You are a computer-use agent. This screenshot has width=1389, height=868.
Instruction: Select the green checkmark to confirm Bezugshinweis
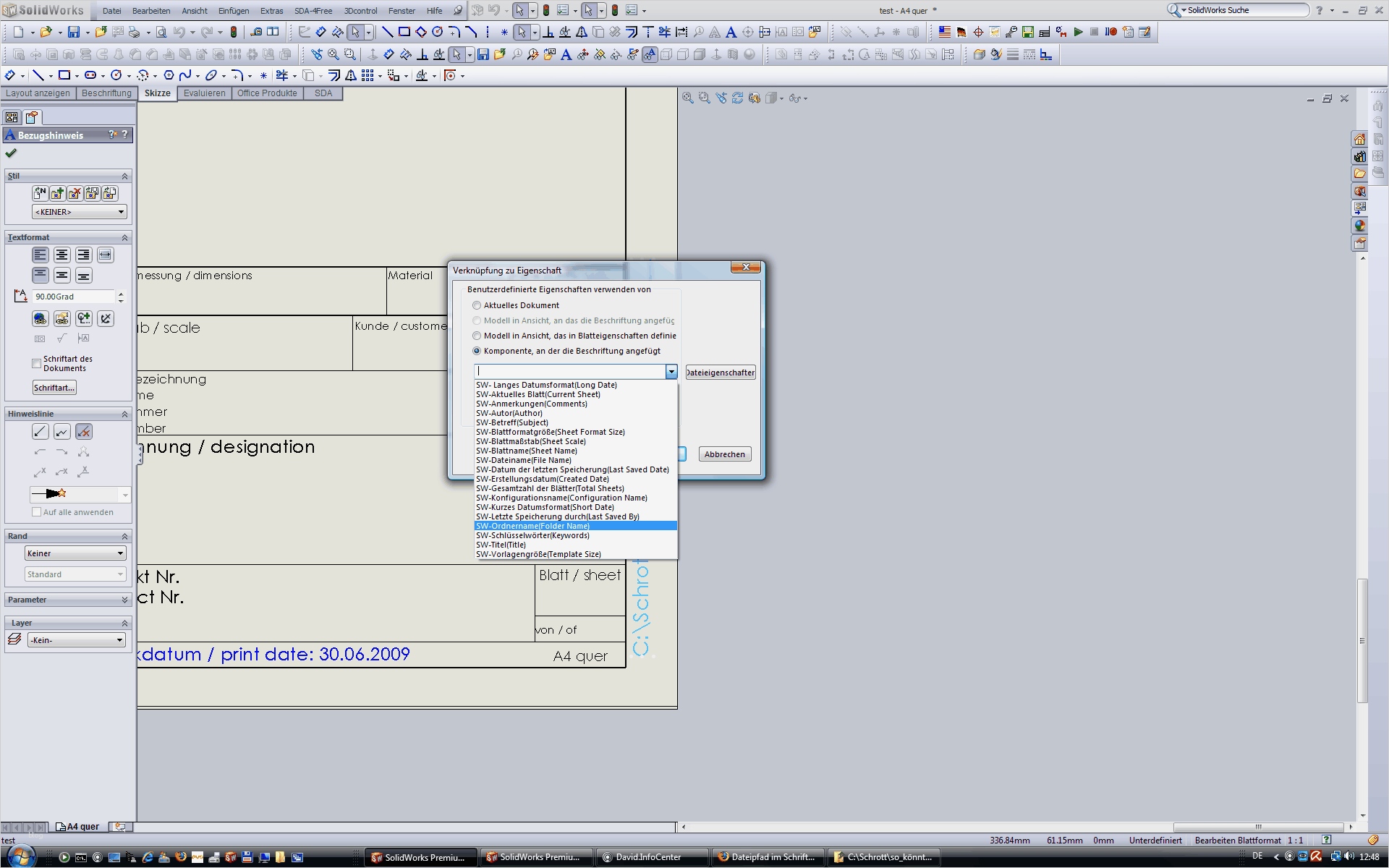[11, 153]
